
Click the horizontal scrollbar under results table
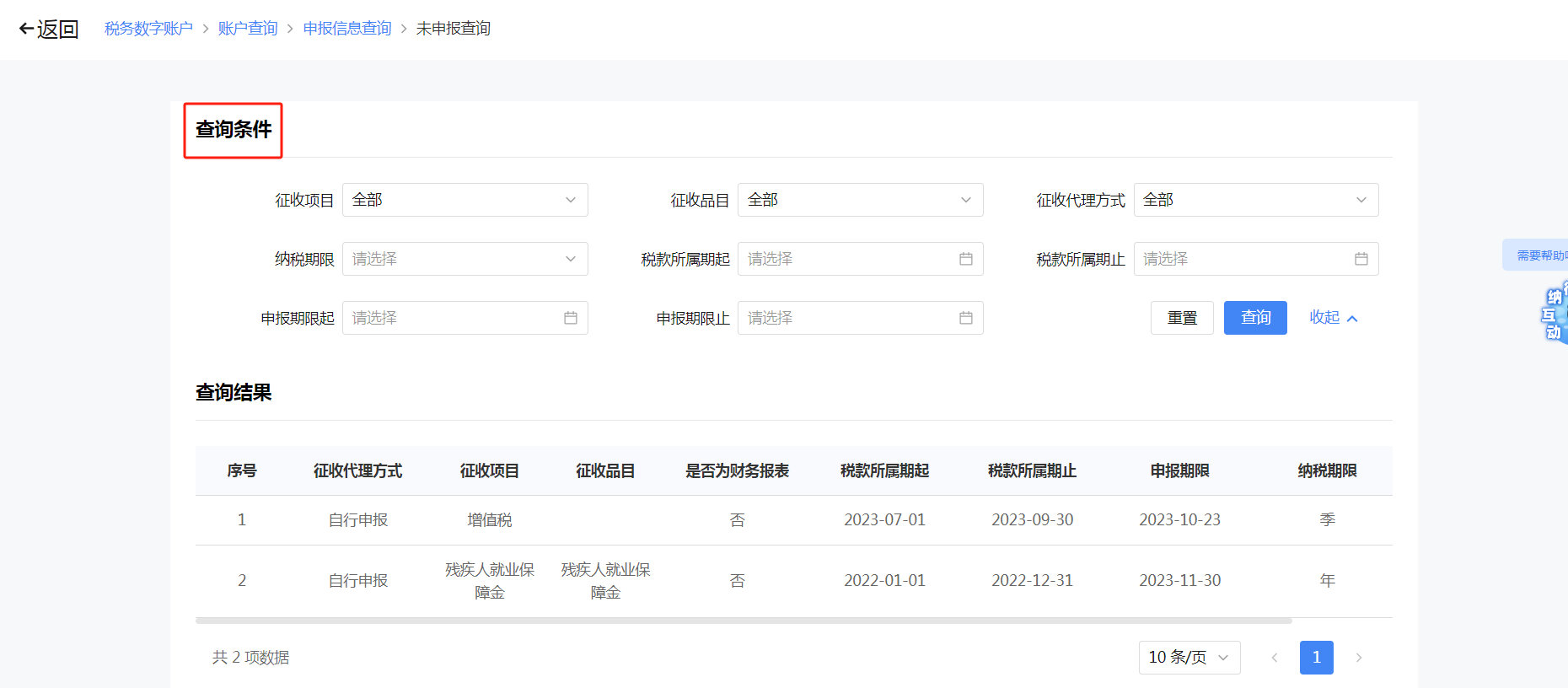coord(742,621)
